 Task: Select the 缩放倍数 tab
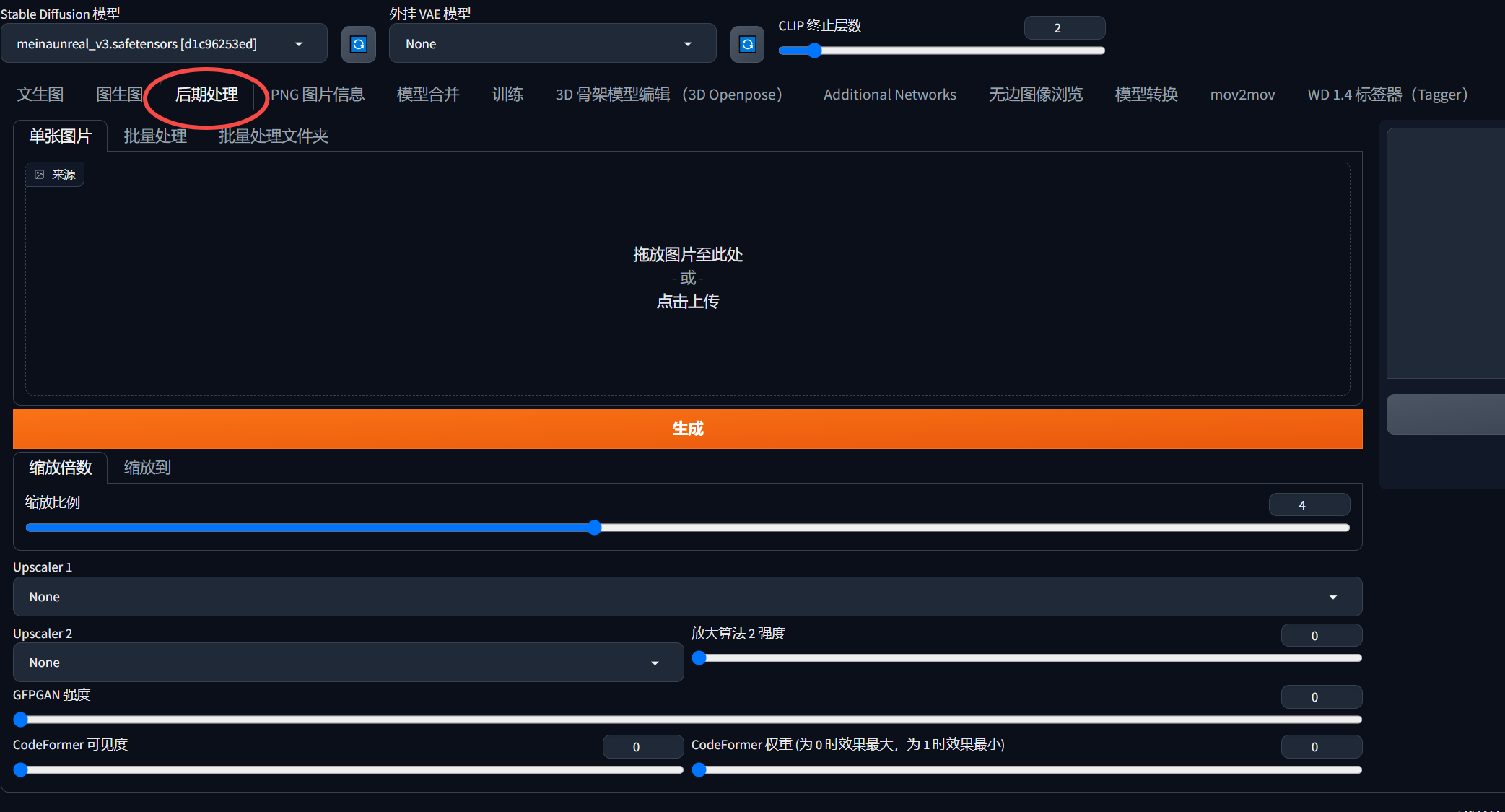click(x=61, y=468)
